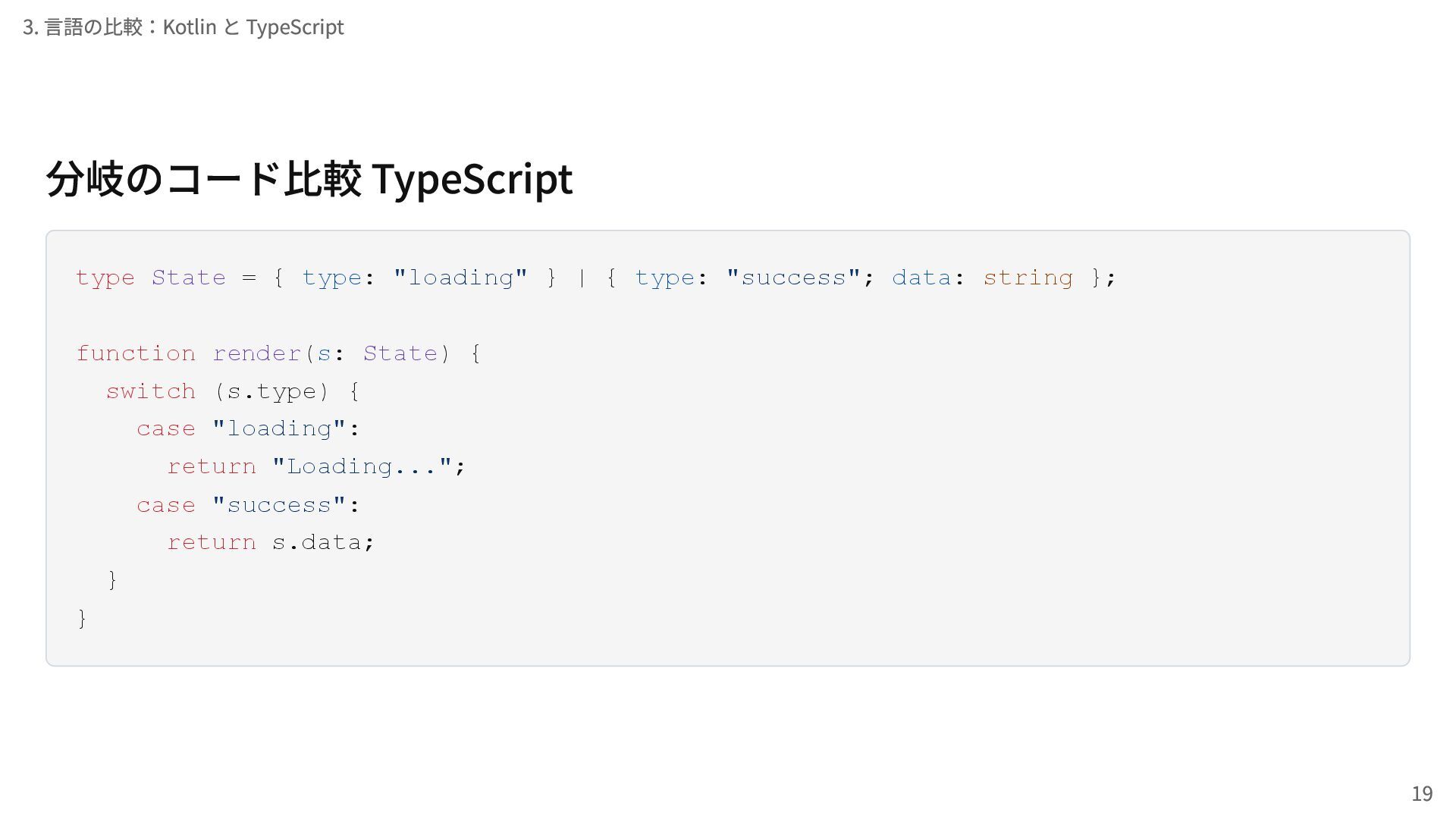Click the "loading" string in the case line

pyautogui.click(x=279, y=428)
